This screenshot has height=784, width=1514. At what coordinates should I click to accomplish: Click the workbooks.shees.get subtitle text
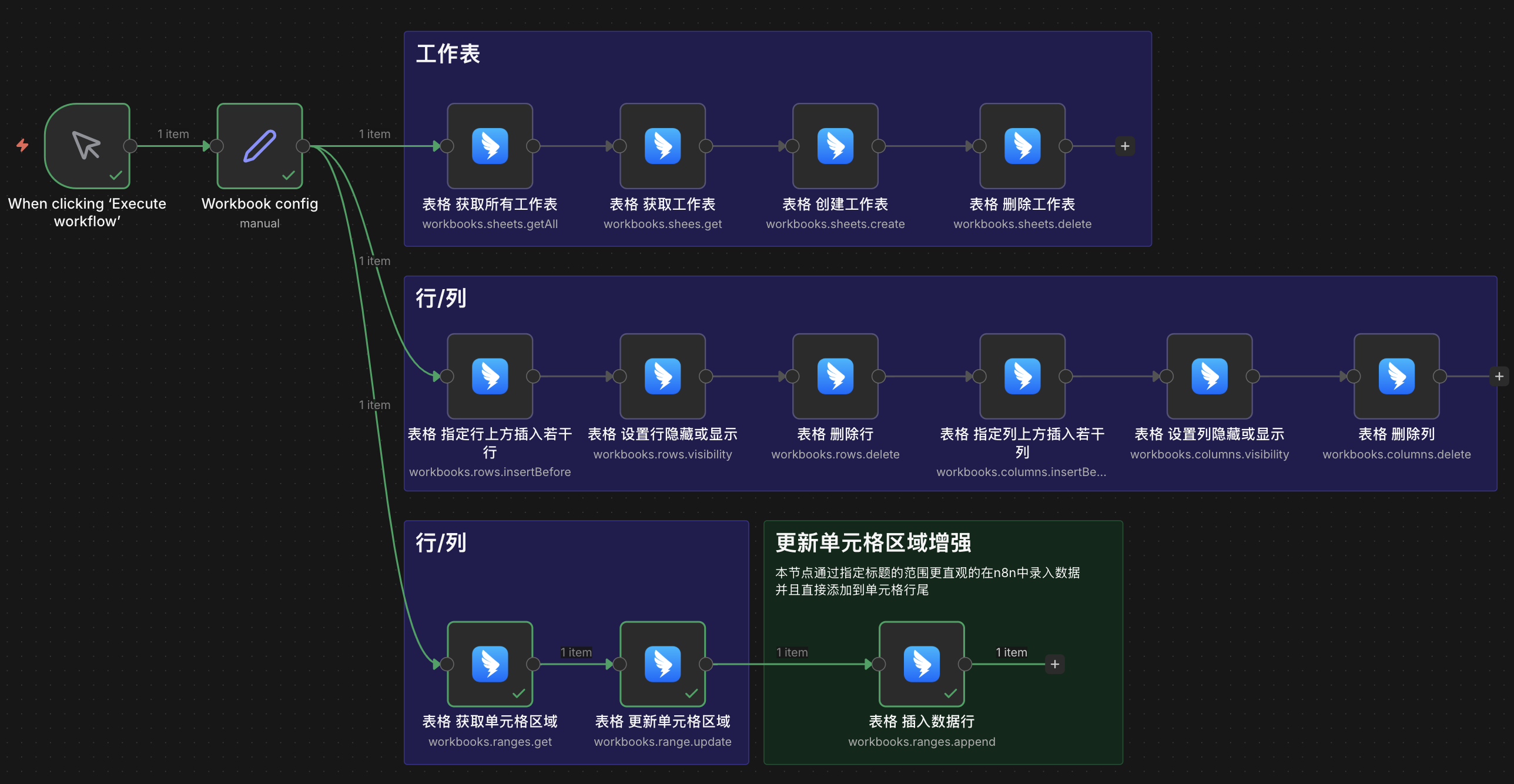(663, 224)
